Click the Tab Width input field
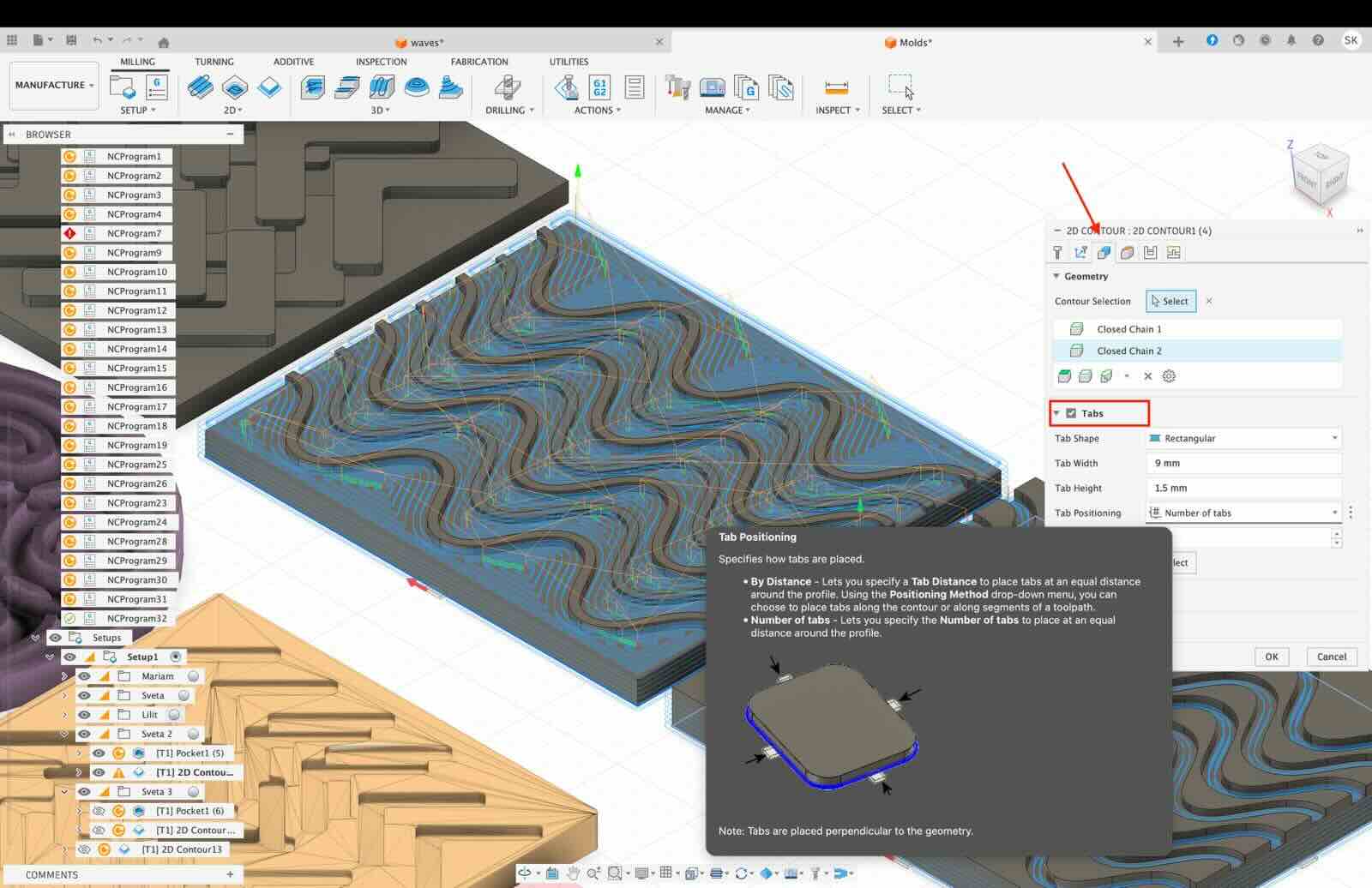 pos(1243,463)
